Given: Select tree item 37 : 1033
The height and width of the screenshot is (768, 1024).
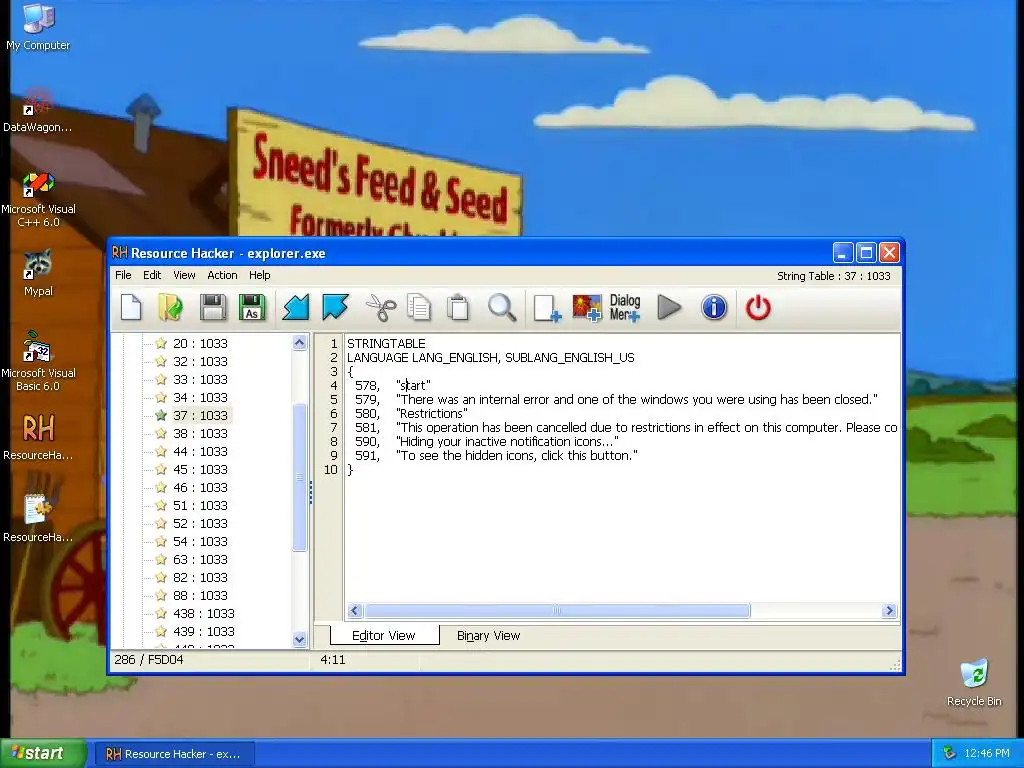Looking at the screenshot, I should coord(200,415).
